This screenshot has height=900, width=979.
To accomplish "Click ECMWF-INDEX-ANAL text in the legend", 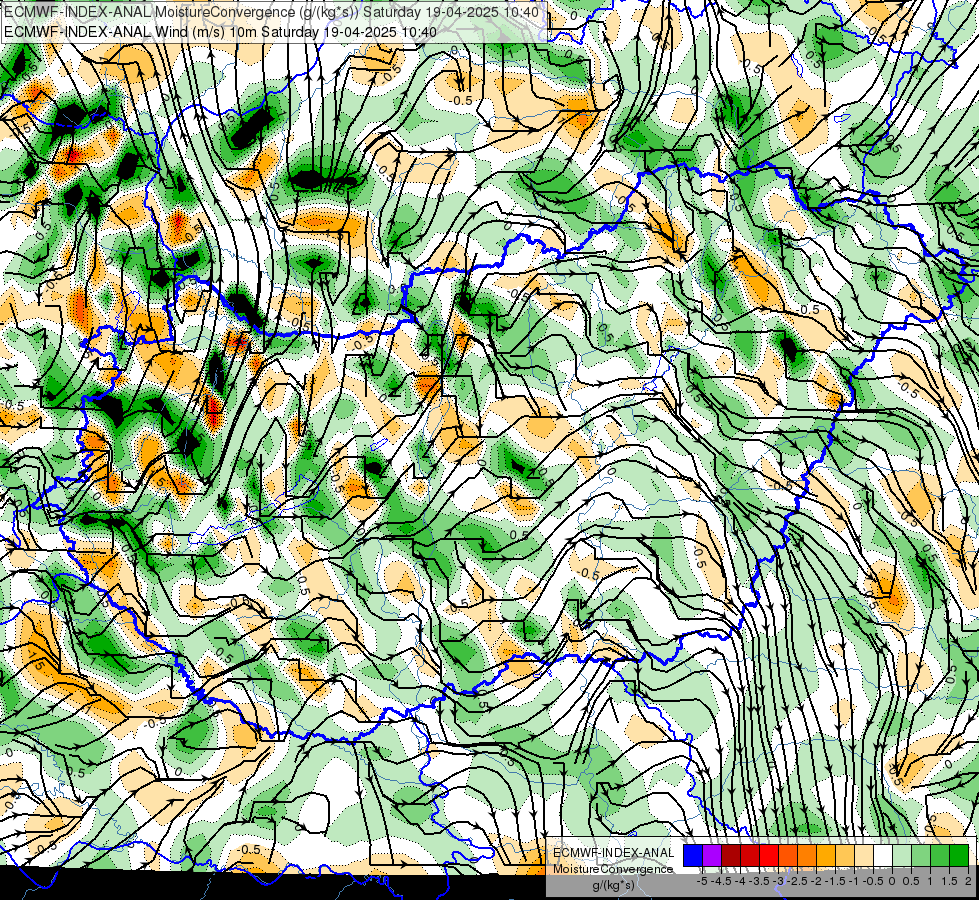I will (x=613, y=853).
